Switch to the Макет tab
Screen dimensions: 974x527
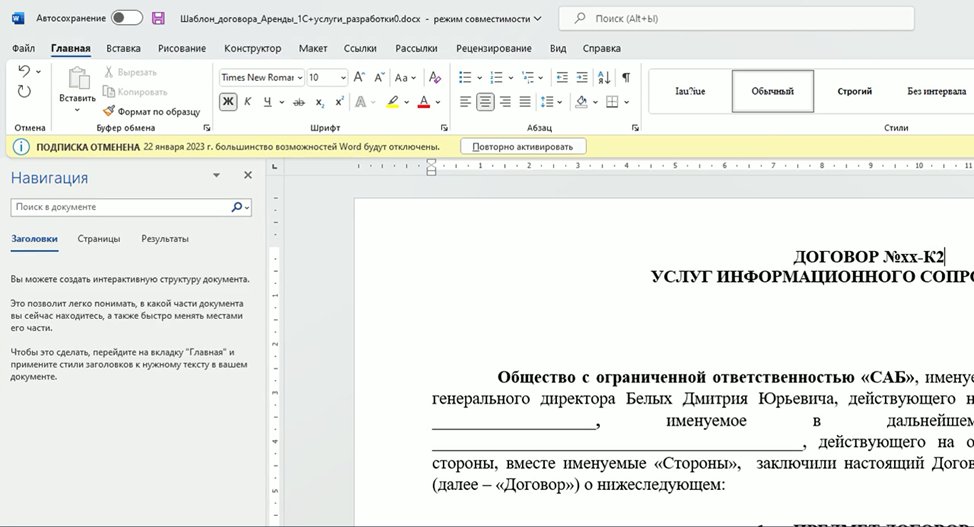(313, 48)
